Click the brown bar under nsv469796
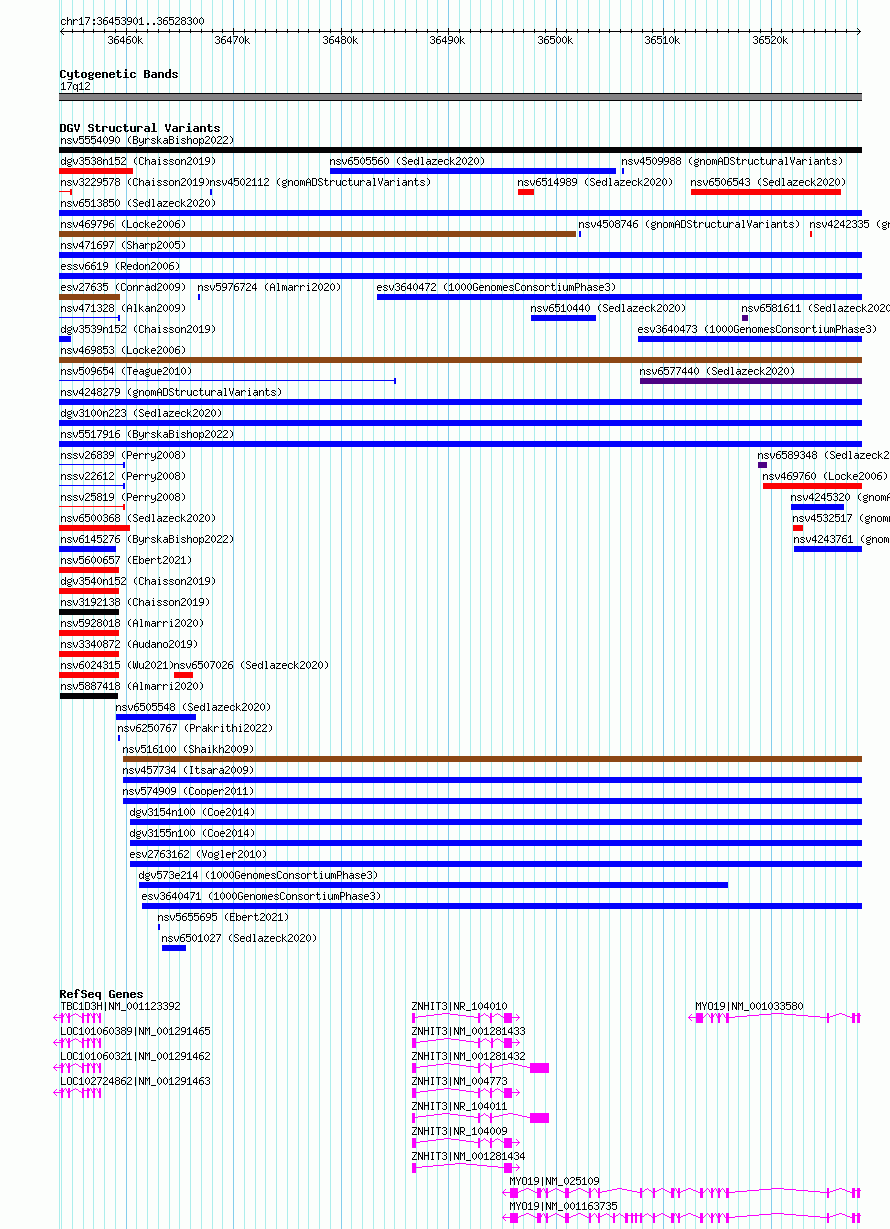890x1229 pixels. pyautogui.click(x=318, y=233)
